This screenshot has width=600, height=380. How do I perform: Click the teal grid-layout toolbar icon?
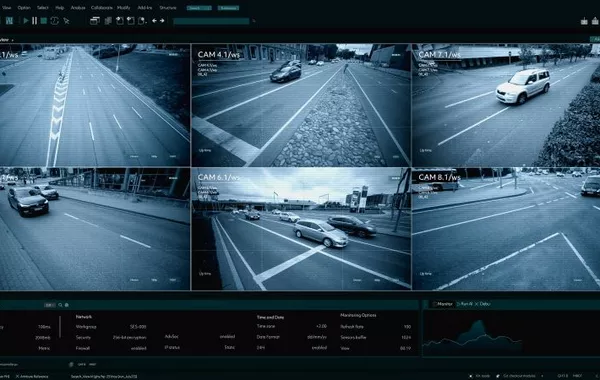click(9, 21)
